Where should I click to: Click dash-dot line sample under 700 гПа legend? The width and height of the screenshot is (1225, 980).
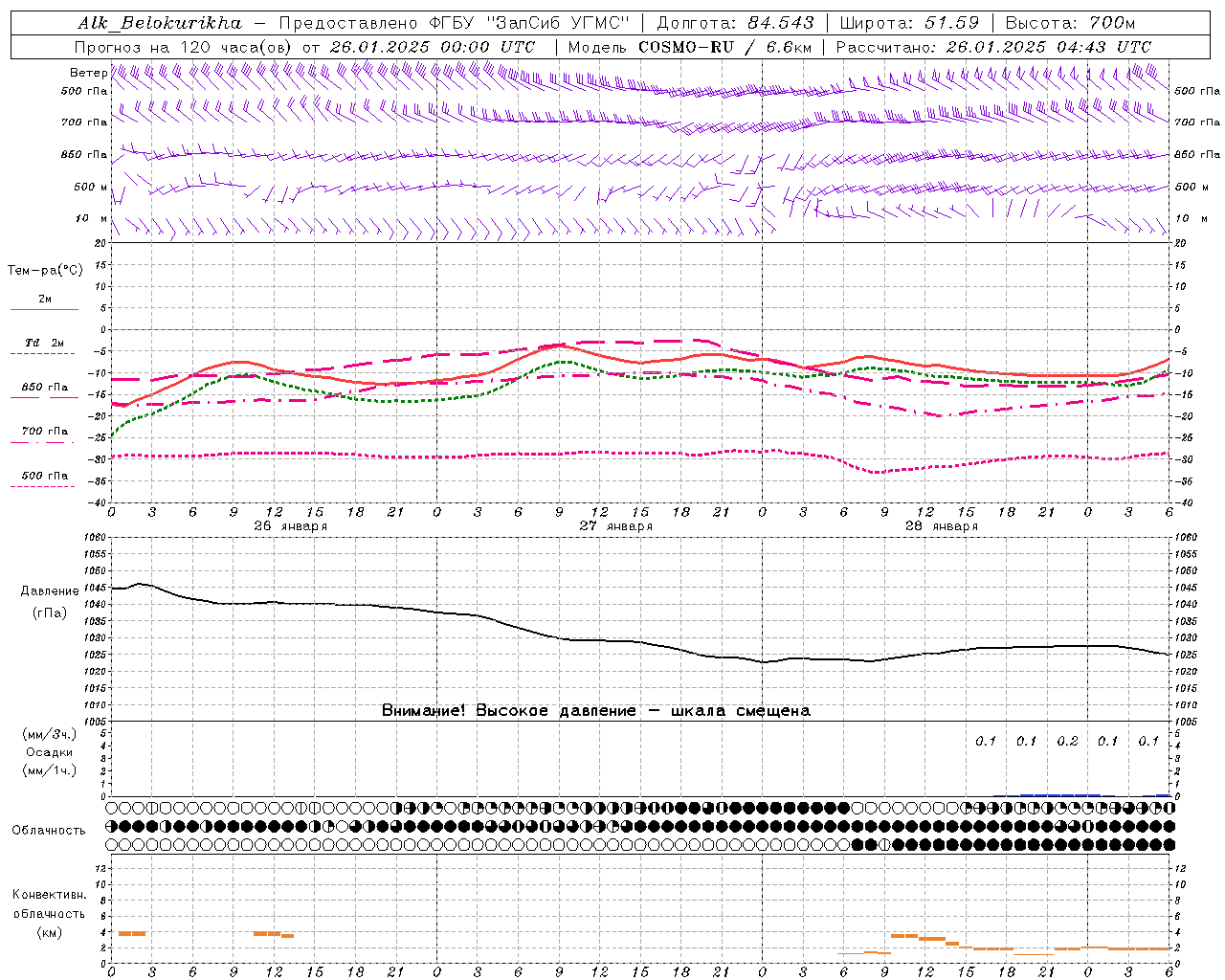(x=42, y=442)
